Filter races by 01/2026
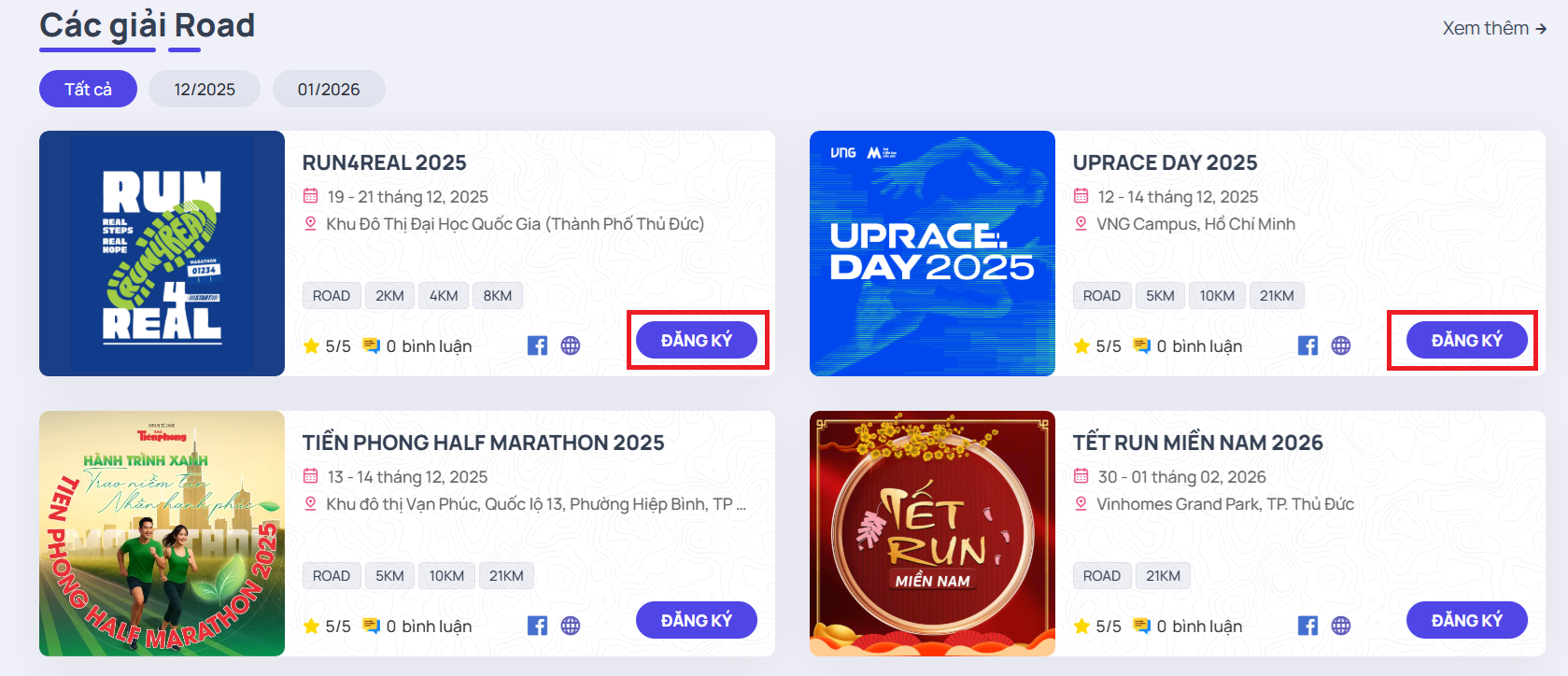1568x676 pixels. (x=329, y=89)
